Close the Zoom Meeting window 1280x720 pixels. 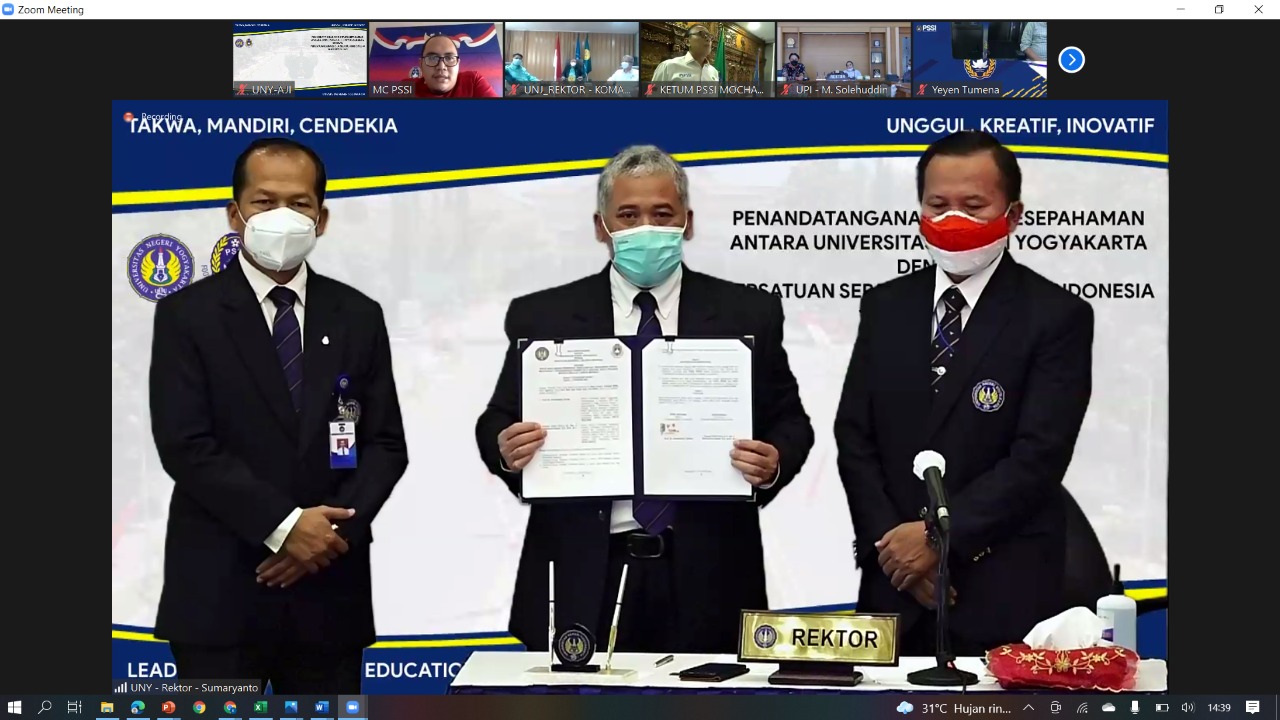point(1258,9)
